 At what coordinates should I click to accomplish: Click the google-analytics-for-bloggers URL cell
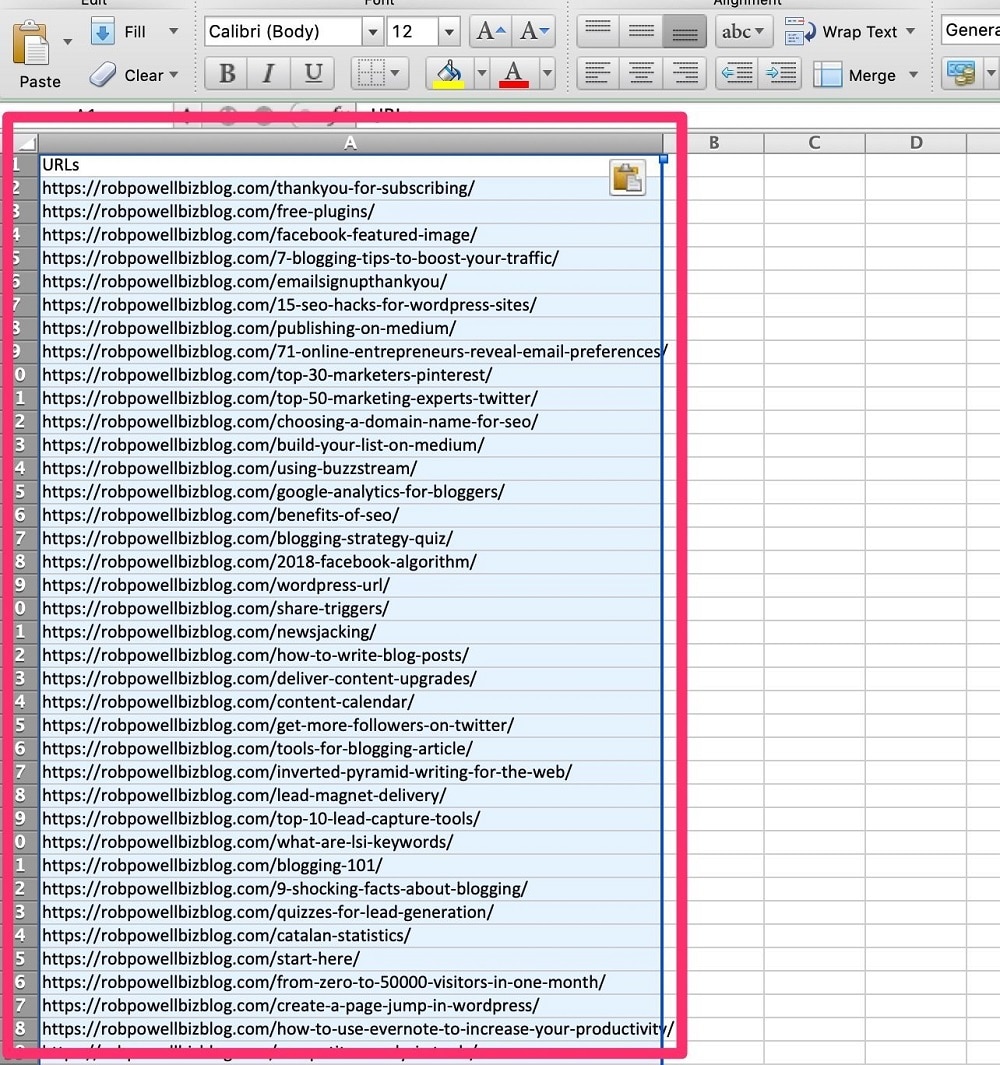[x=351, y=492]
